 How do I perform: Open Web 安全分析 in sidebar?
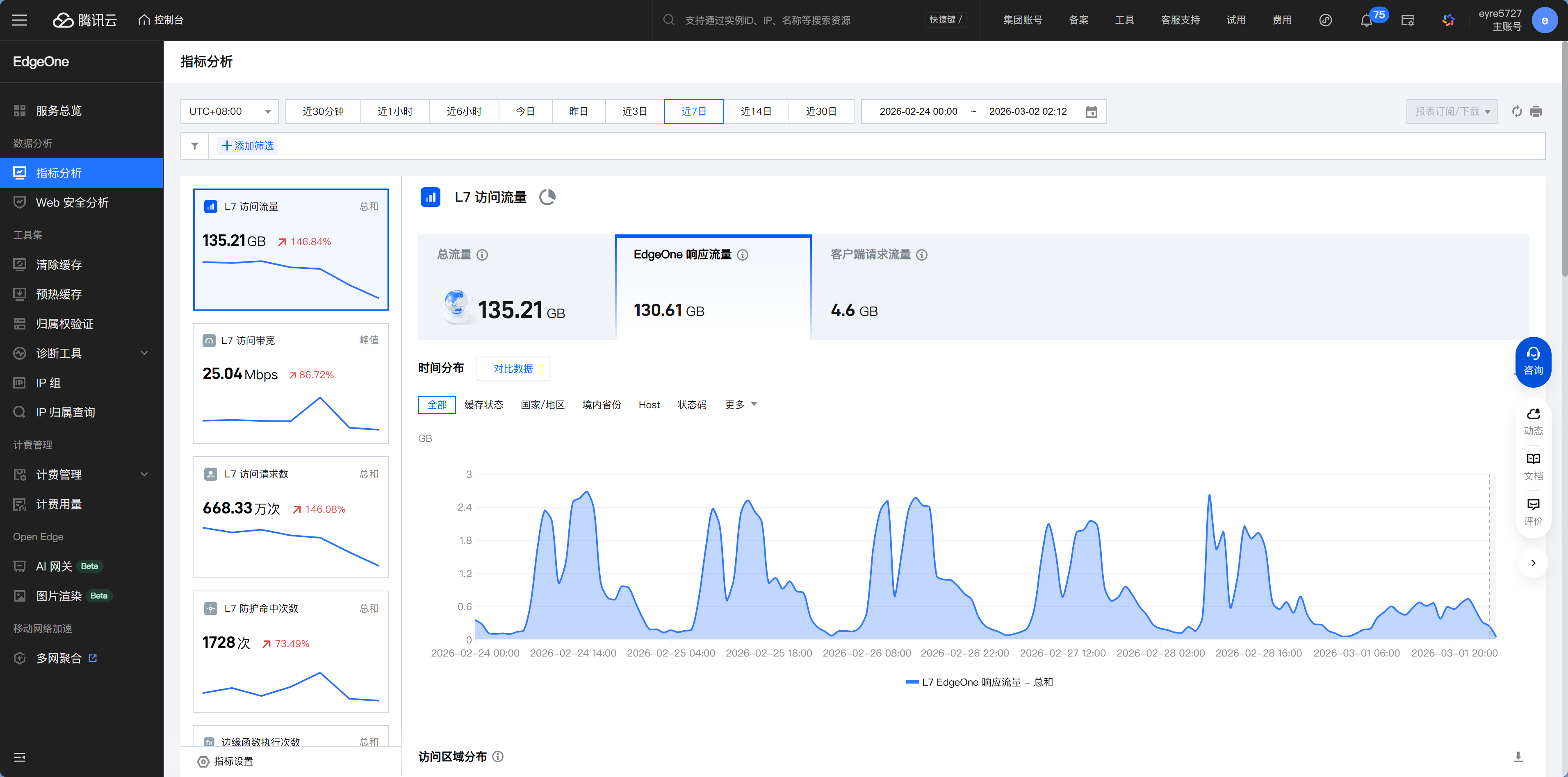(x=72, y=202)
